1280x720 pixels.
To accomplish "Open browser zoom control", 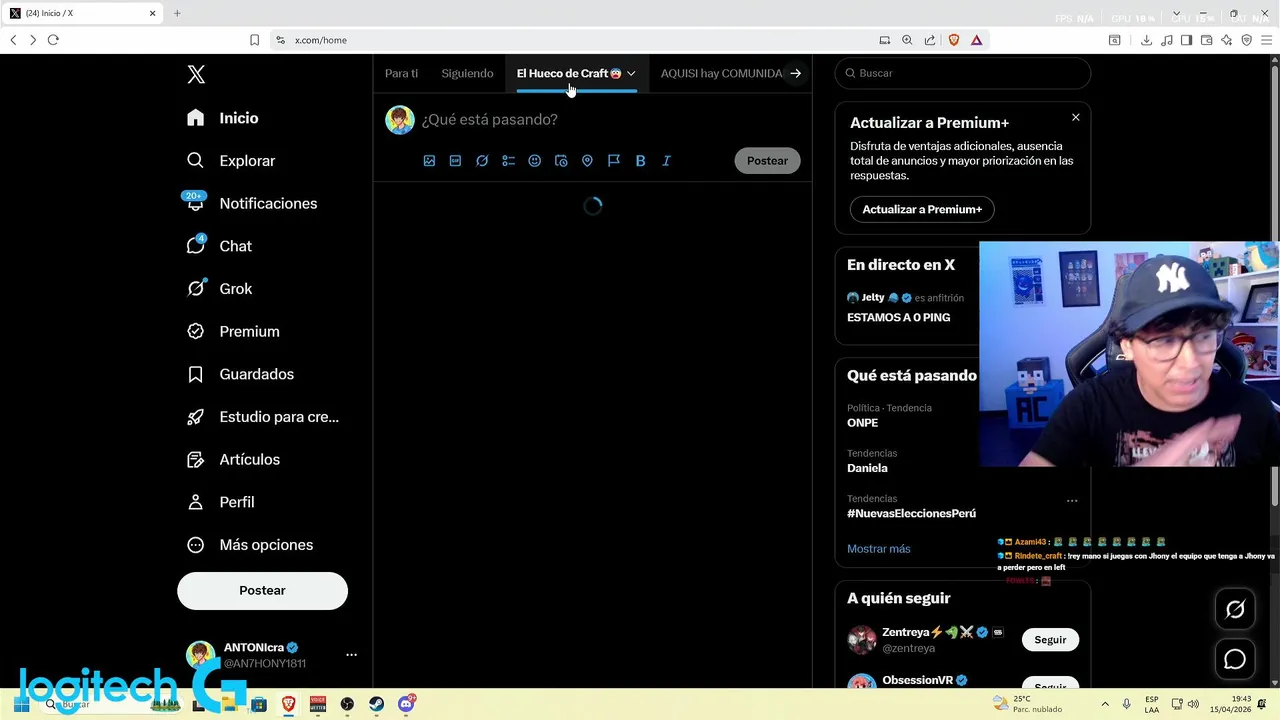I will [x=907, y=40].
